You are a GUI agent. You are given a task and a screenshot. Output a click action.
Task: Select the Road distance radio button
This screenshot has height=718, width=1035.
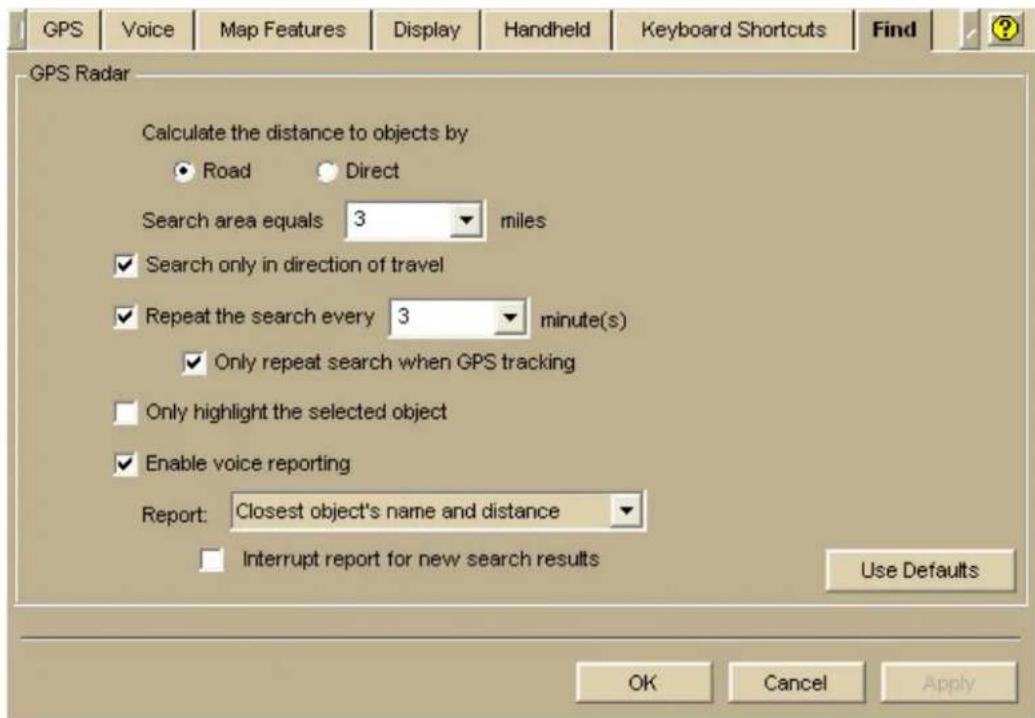184,172
